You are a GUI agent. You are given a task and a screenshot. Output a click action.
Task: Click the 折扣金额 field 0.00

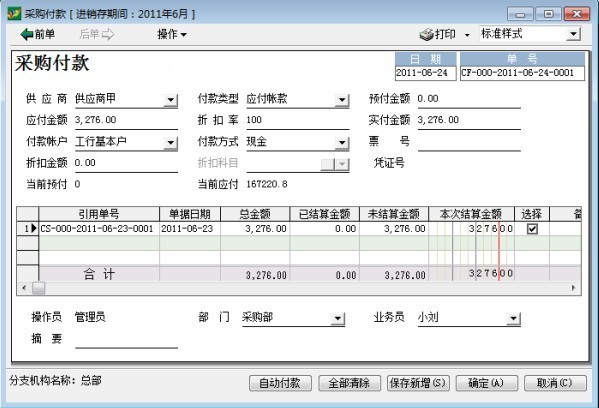tap(126, 163)
